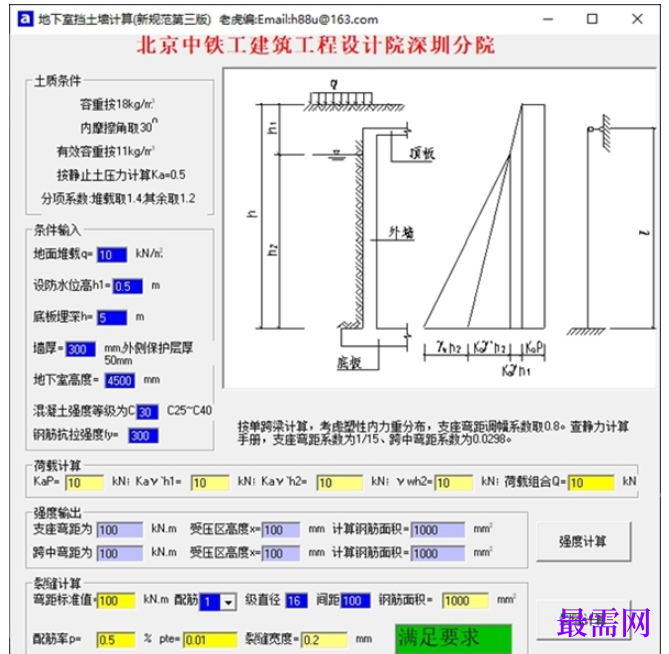Viewport: 669px width, 654px height.
Task: Minimize the basement retaining wall calculator window
Action: (548, 19)
